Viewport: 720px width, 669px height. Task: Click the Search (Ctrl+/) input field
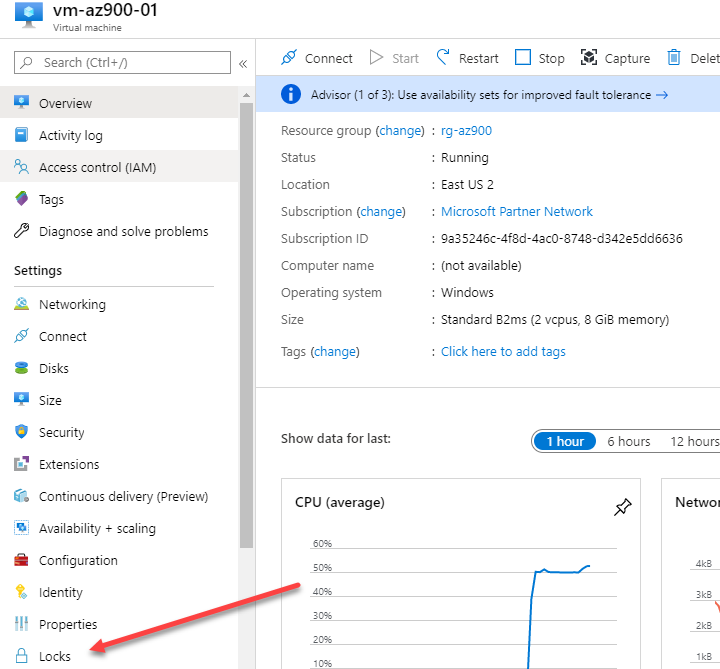tap(122, 62)
